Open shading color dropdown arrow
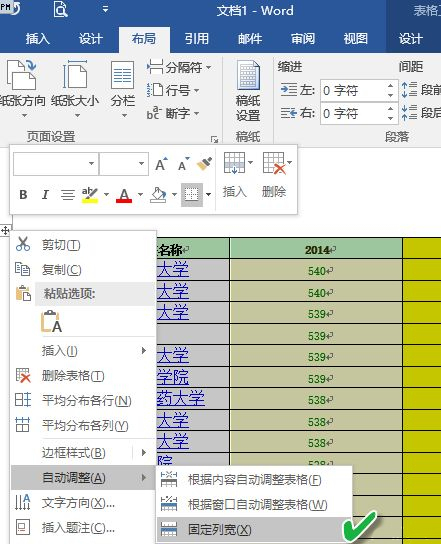 [x=174, y=195]
